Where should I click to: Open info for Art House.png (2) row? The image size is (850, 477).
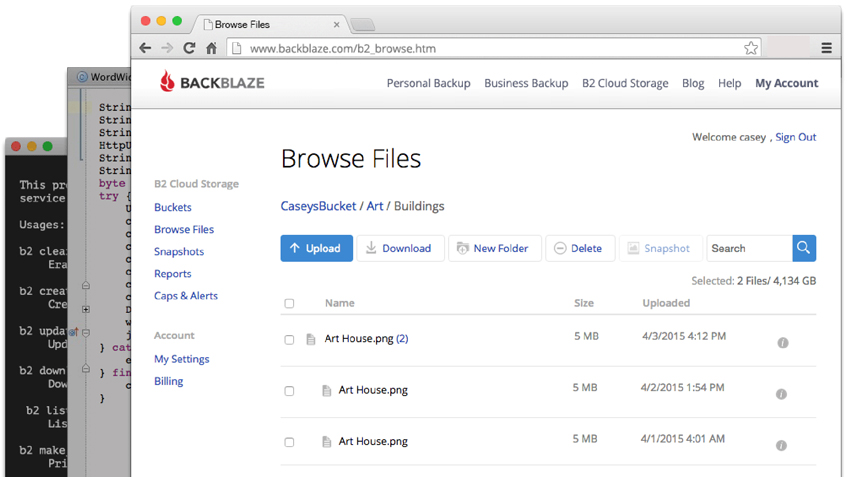click(783, 343)
